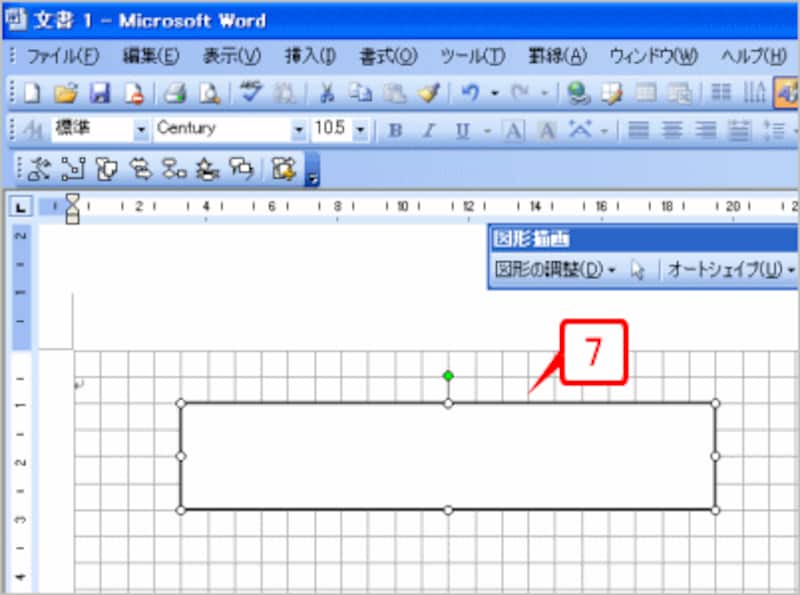Save the current document
This screenshot has width=800, height=595.
click(x=98, y=94)
